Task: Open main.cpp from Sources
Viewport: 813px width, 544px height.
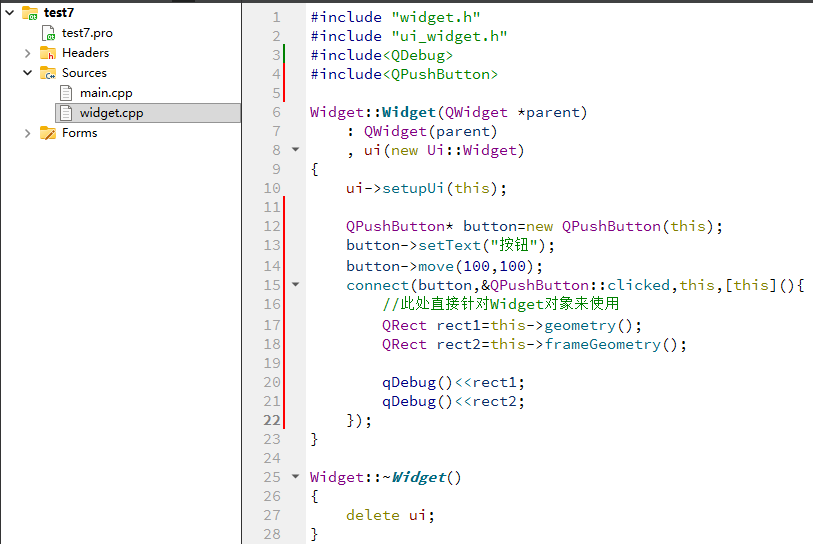Action: [x=106, y=93]
